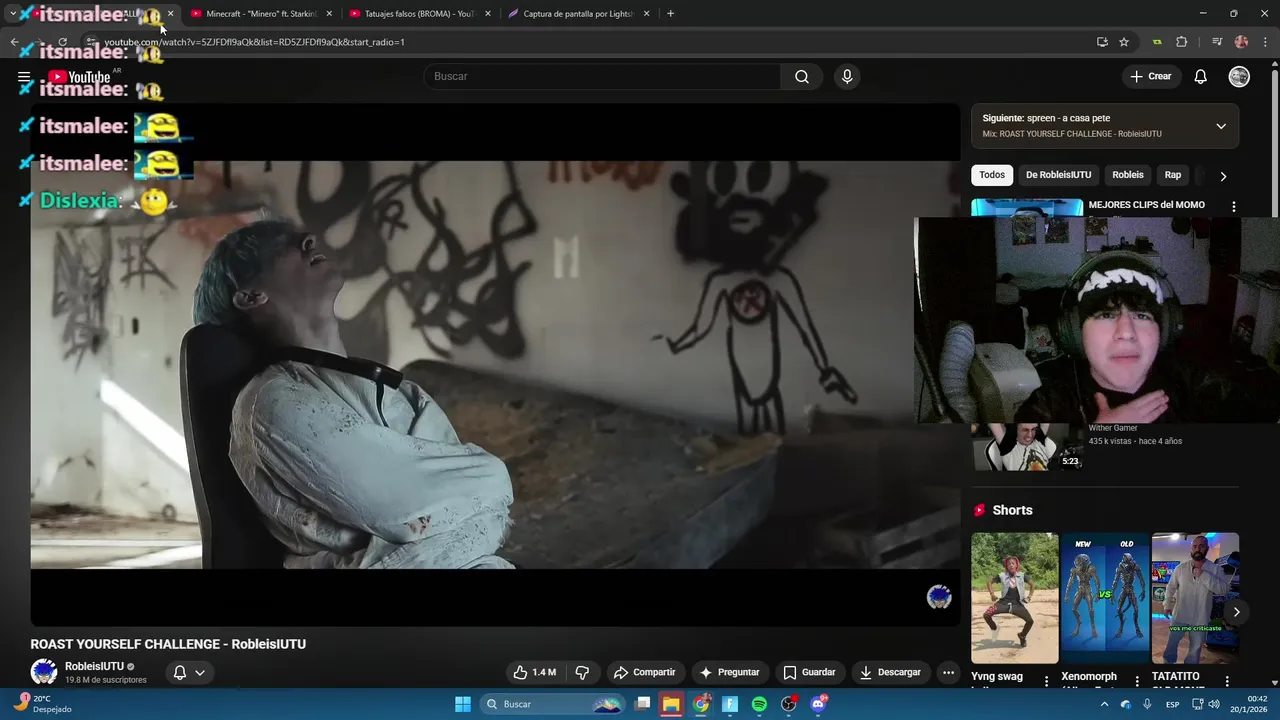The image size is (1280, 720).
Task: Open options for MEJORES CLIPS del MOMO
Action: [1233, 207]
